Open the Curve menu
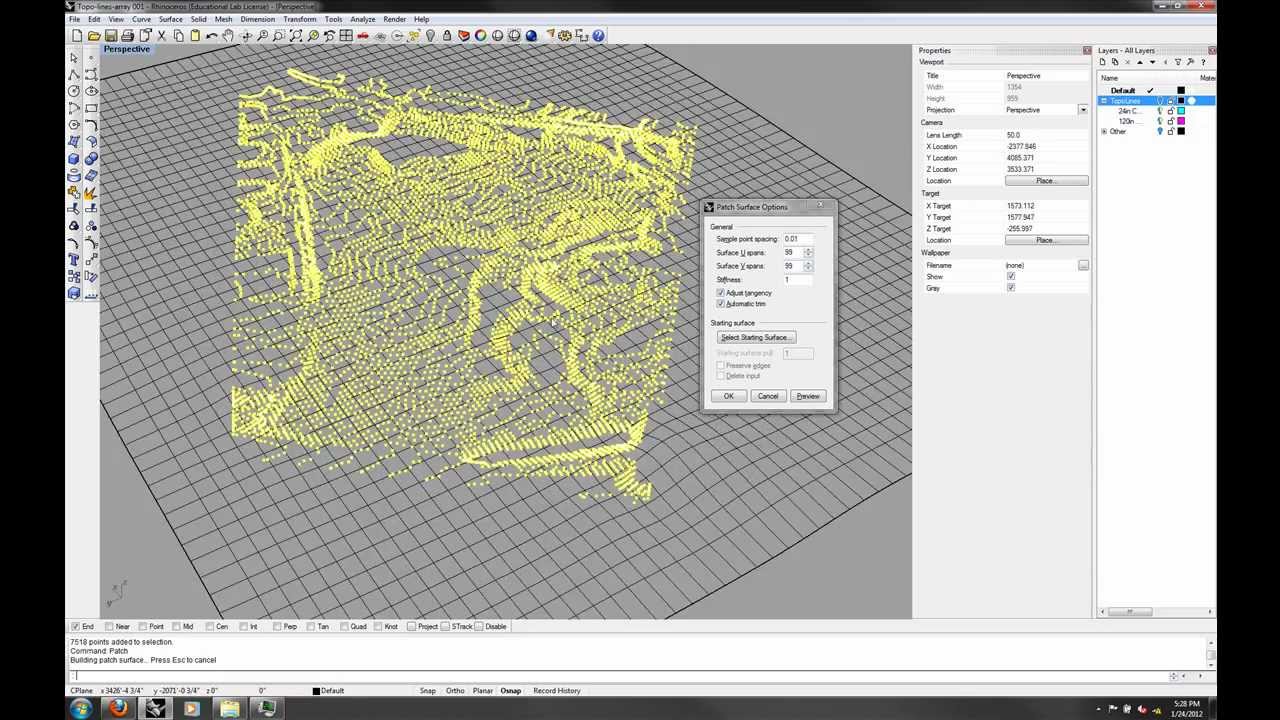This screenshot has height=720, width=1280. point(141,19)
